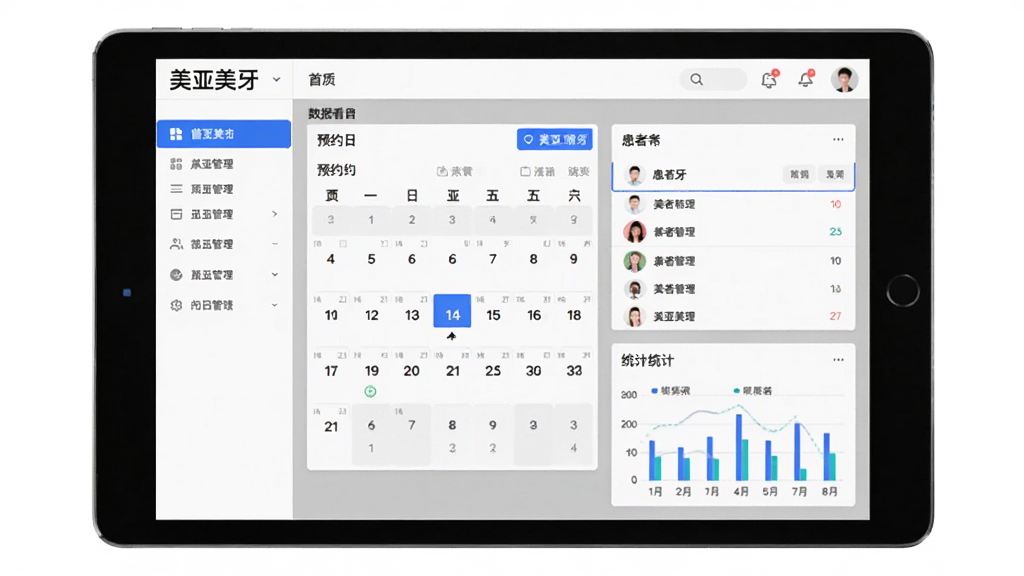This screenshot has width=1024, height=576.
Task: Click the blue bar above 4月
Action: (x=739, y=447)
